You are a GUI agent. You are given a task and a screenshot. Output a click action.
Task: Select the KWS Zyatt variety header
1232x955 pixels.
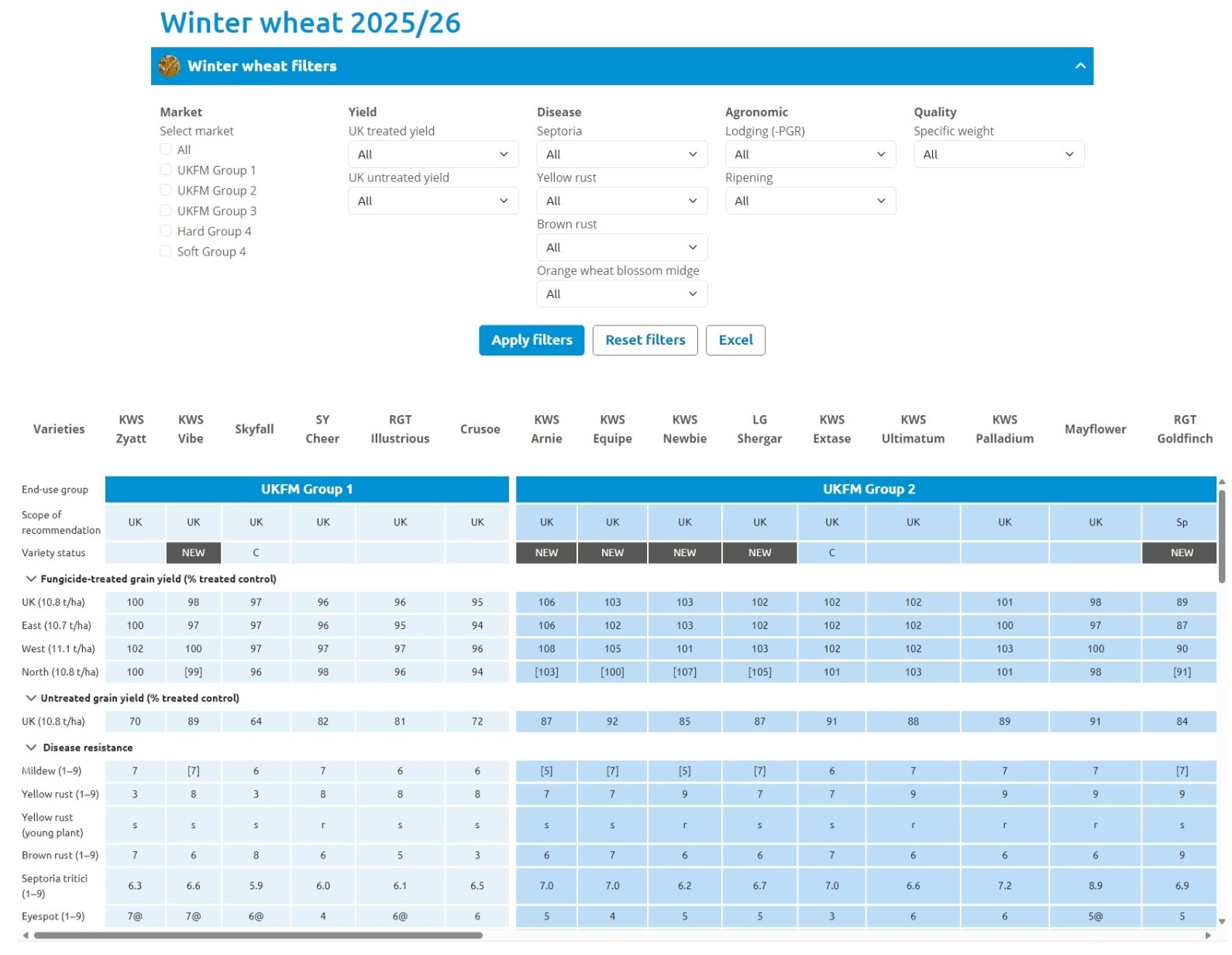pos(131,429)
